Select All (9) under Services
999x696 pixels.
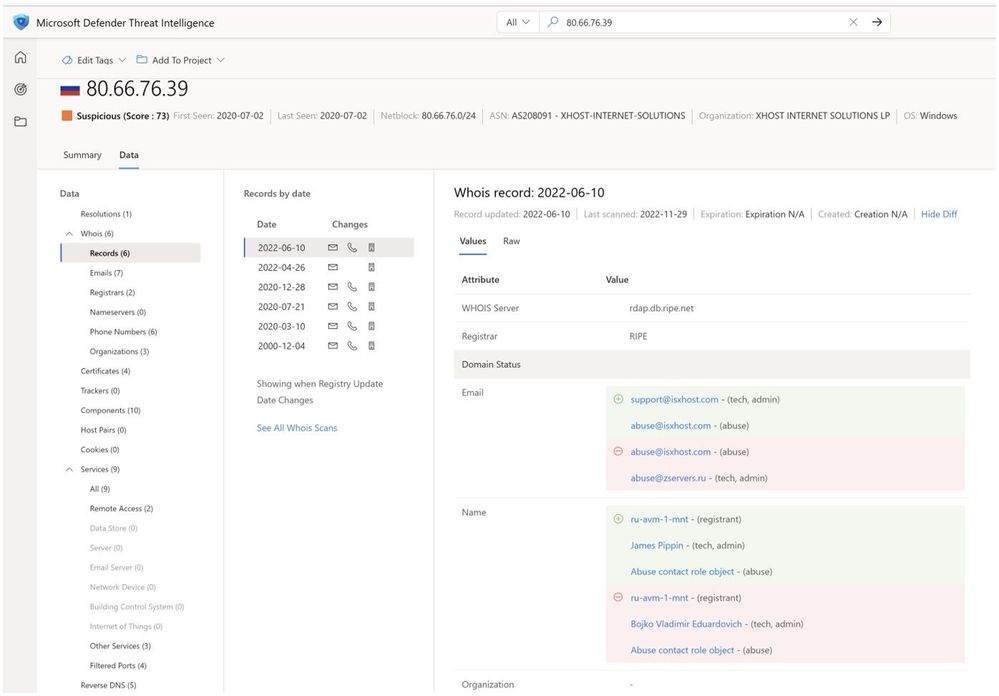tap(99, 489)
